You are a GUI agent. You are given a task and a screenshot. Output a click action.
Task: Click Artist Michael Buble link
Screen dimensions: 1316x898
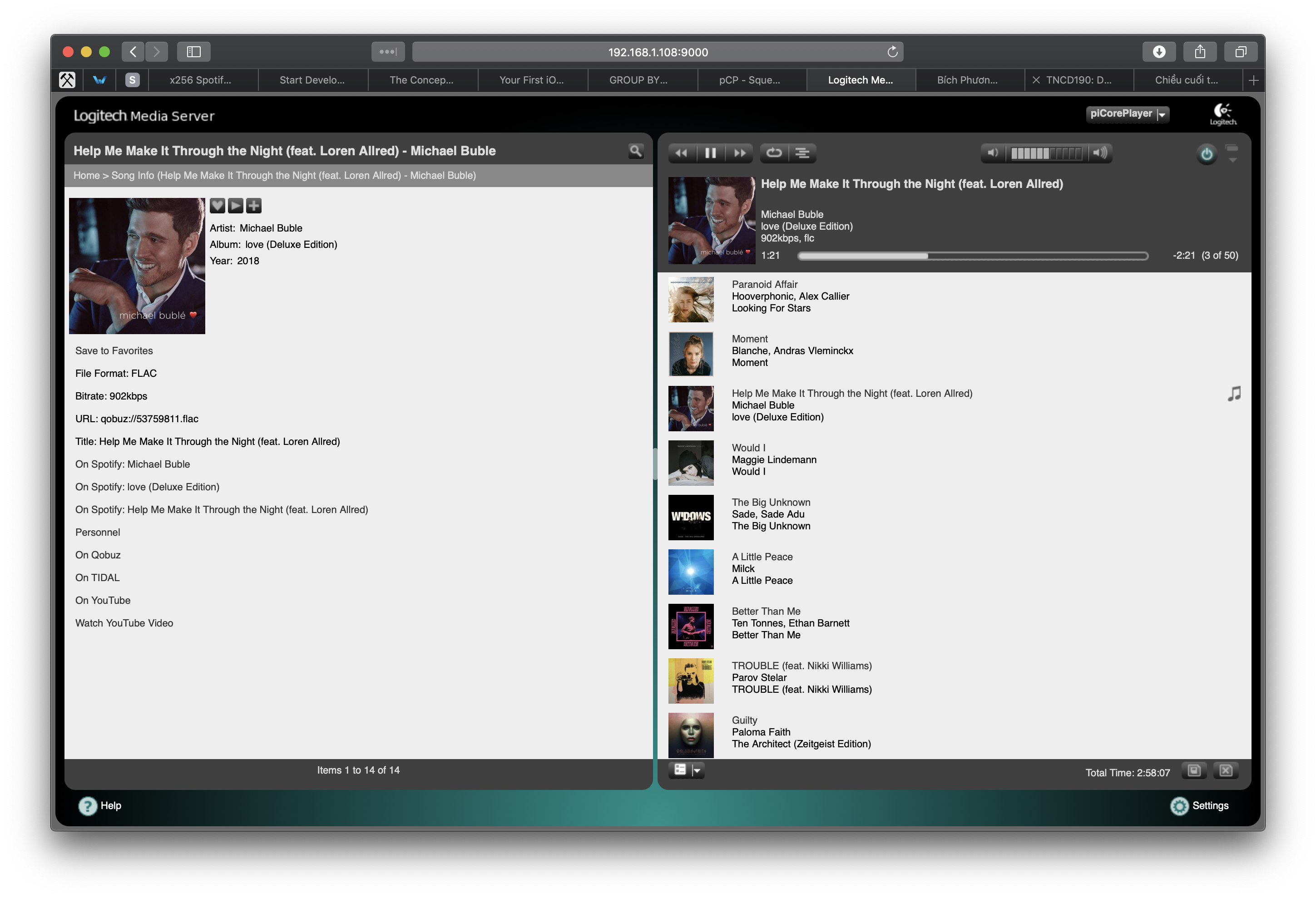click(x=271, y=227)
